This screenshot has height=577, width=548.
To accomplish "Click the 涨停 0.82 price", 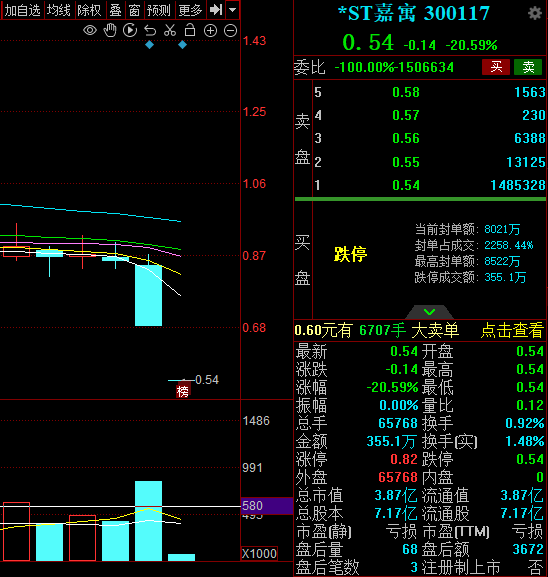I will tap(404, 459).
